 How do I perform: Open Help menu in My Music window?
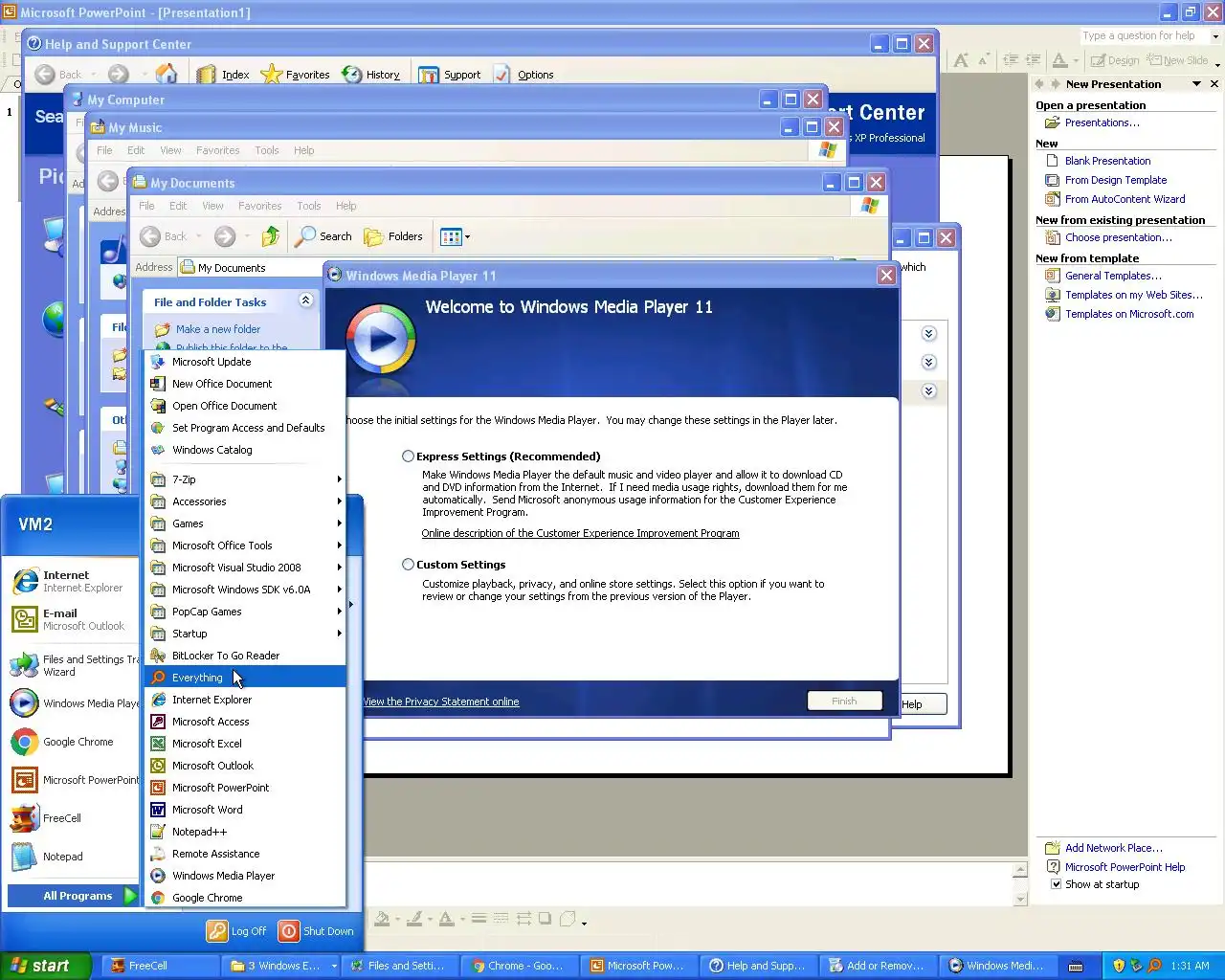[303, 150]
